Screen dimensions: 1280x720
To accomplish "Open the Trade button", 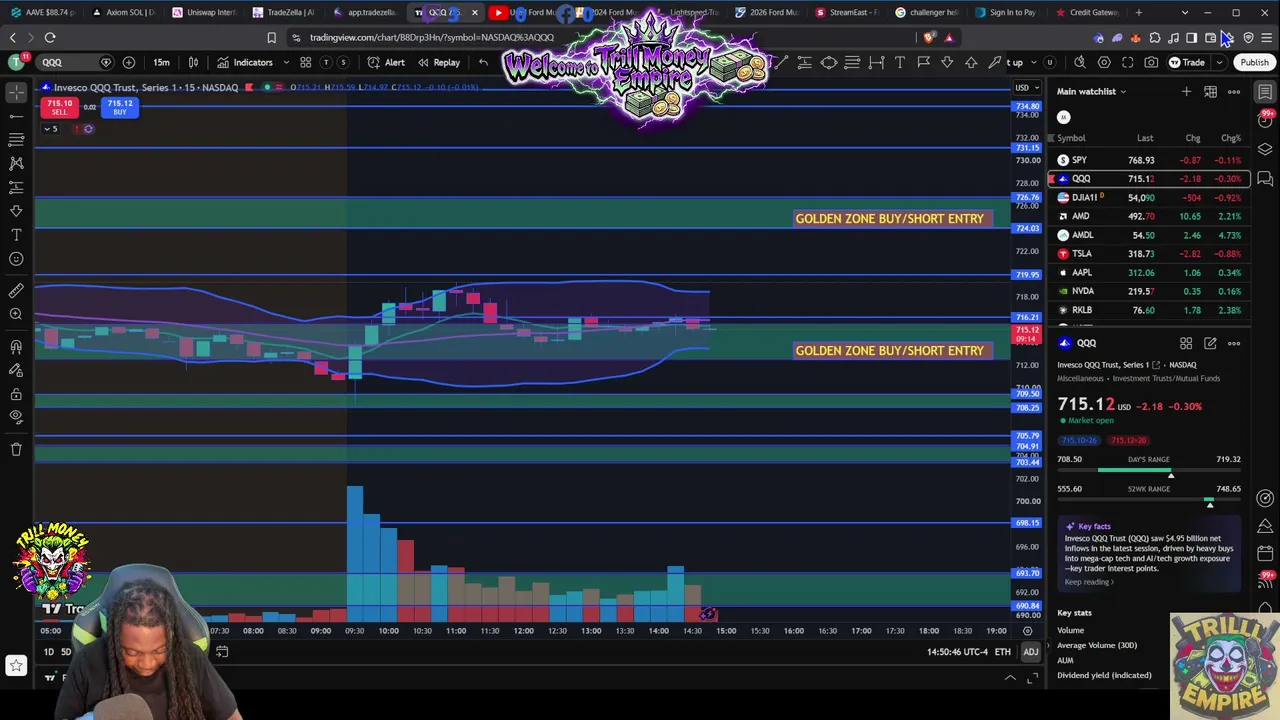I will 1187,62.
